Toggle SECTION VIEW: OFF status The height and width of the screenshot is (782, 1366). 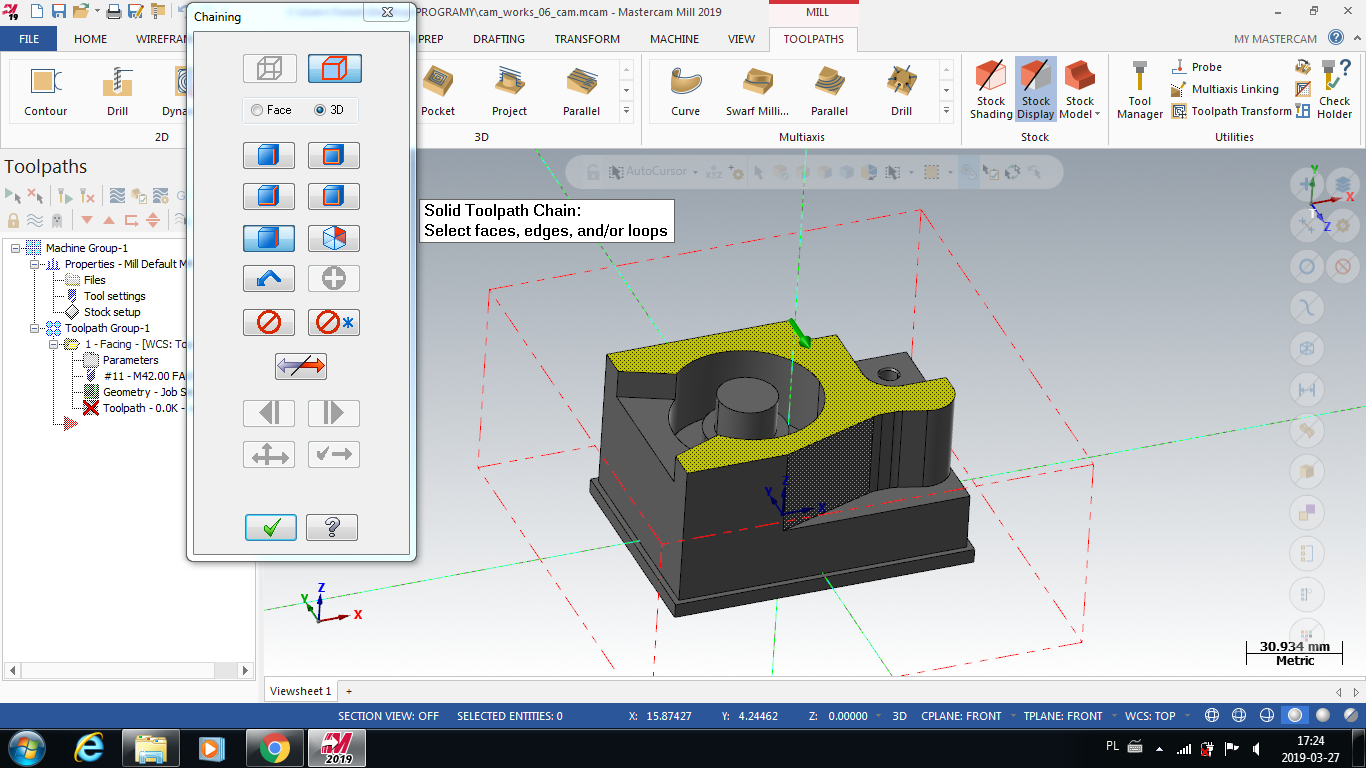[x=388, y=716]
